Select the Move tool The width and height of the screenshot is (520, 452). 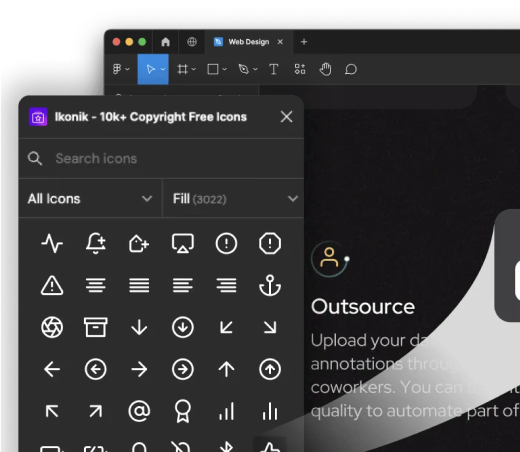click(151, 69)
